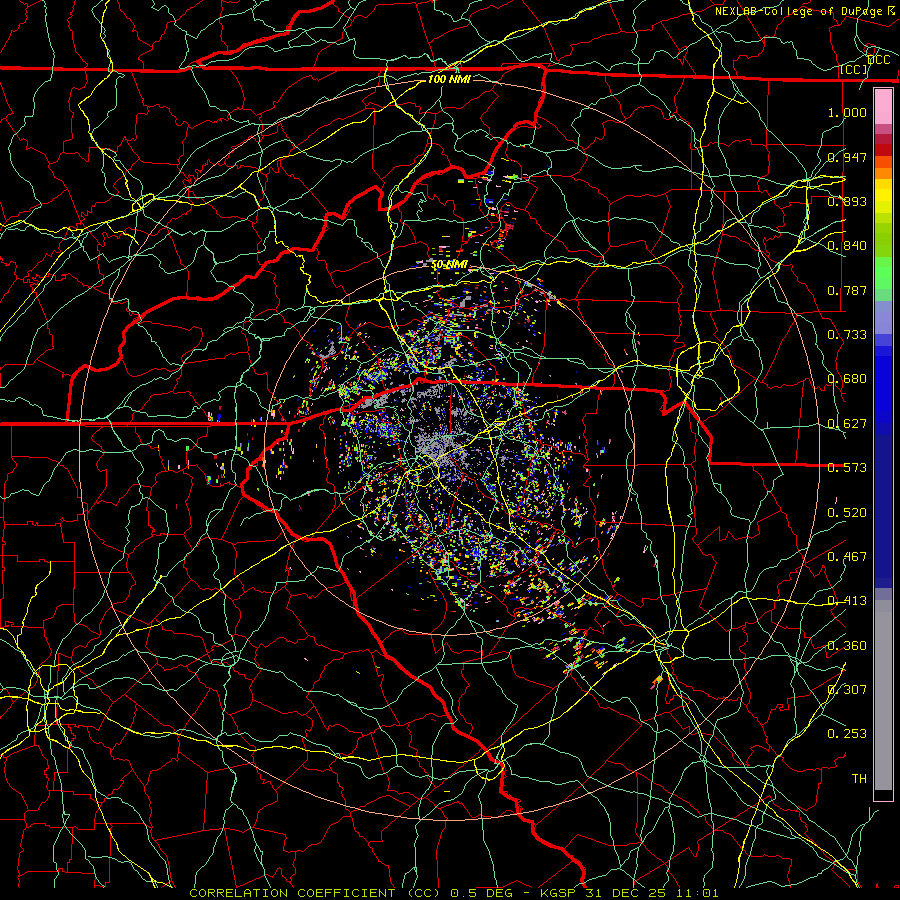
Task: Pick the red segment of the color bar
Action: pyautogui.click(x=883, y=150)
